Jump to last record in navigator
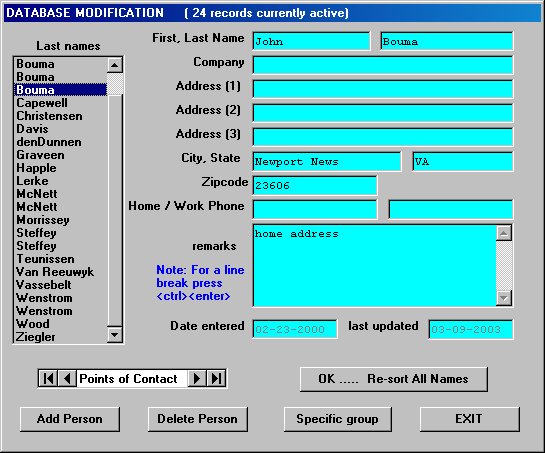545x453 pixels. click(216, 378)
